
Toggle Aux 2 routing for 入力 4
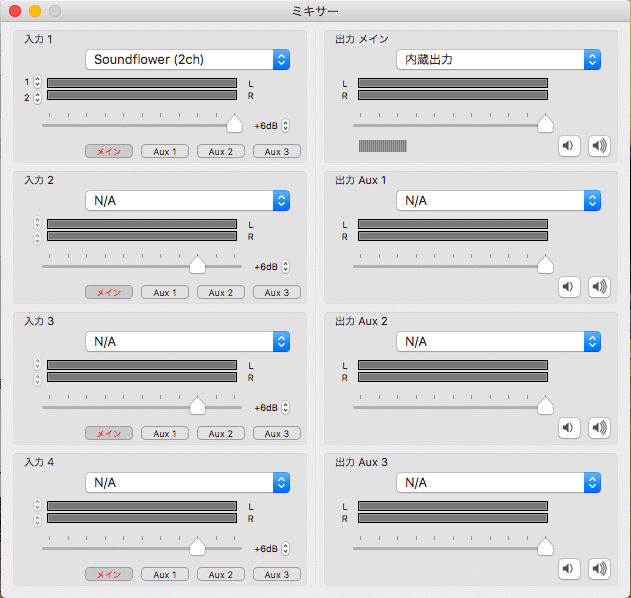(221, 574)
